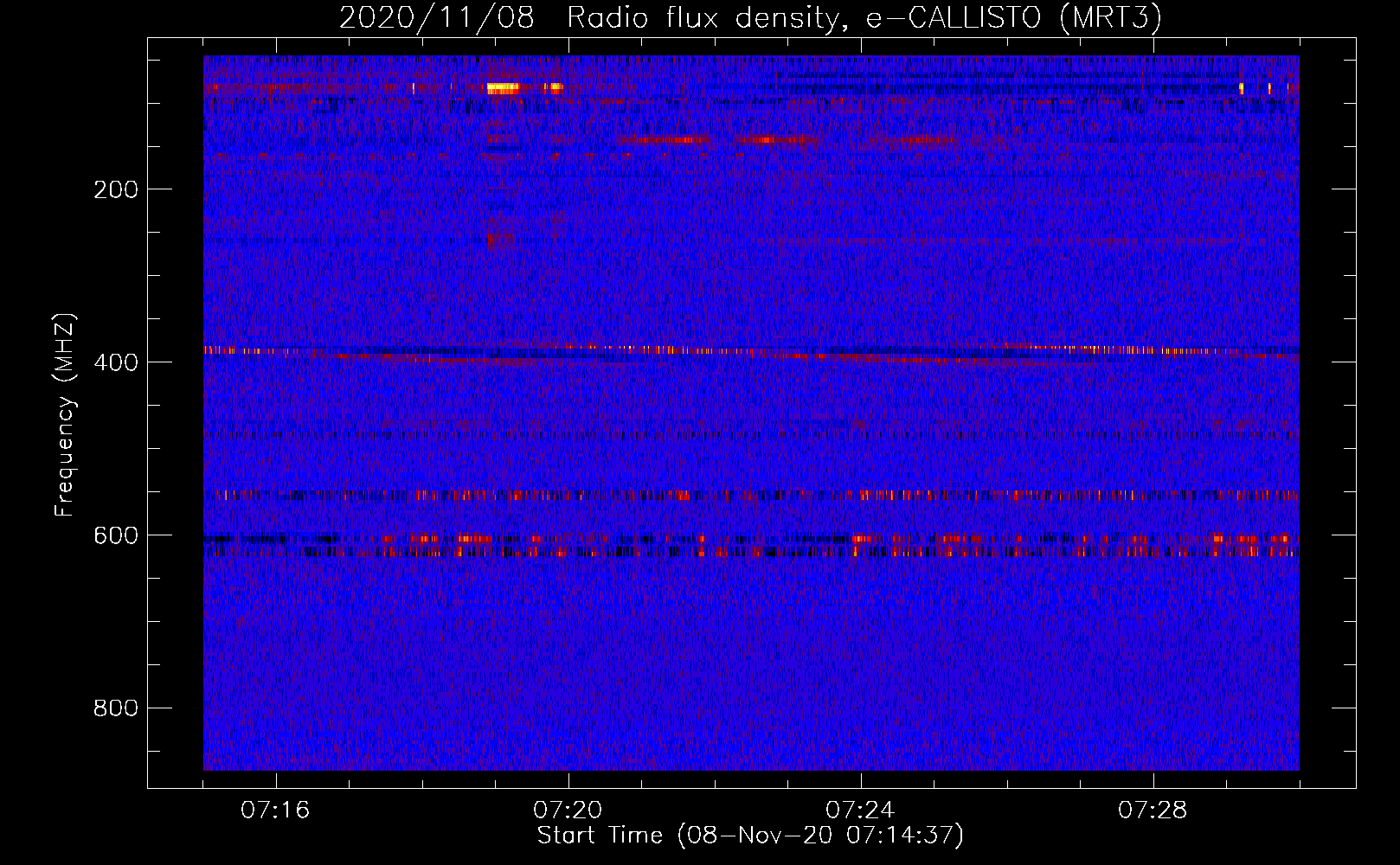Click the 200 frequency tick label

[116, 189]
